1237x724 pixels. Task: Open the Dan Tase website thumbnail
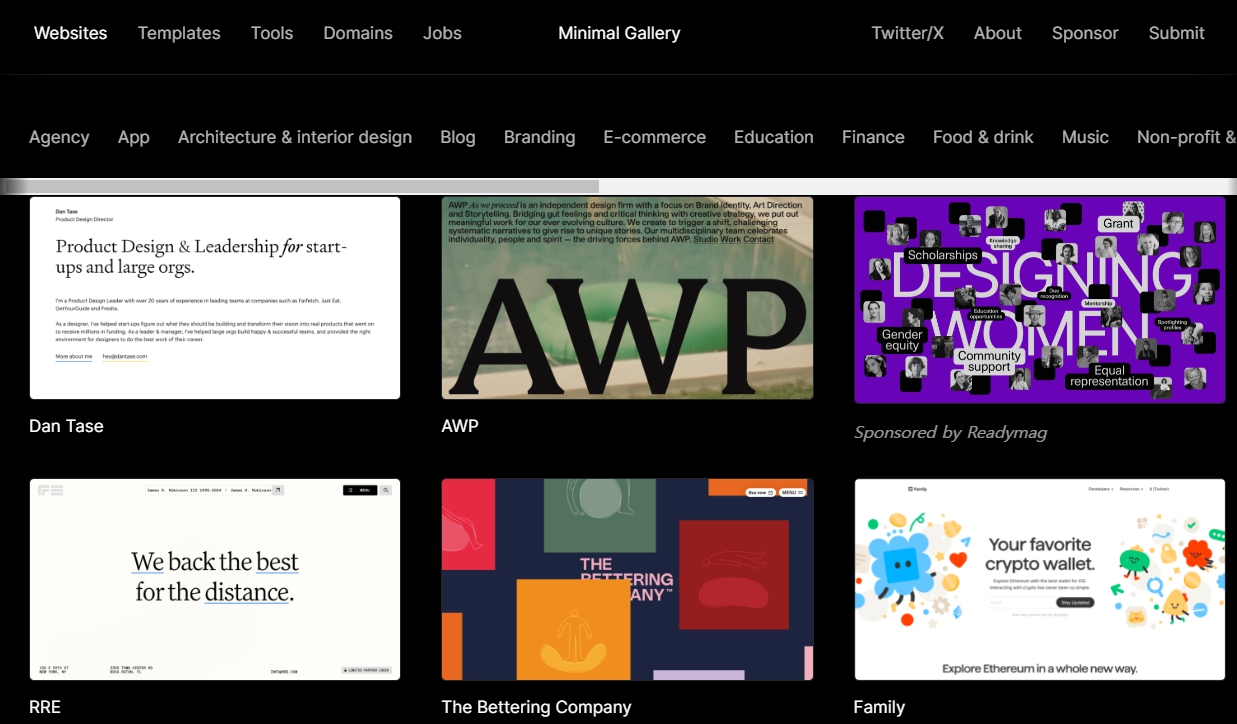215,298
